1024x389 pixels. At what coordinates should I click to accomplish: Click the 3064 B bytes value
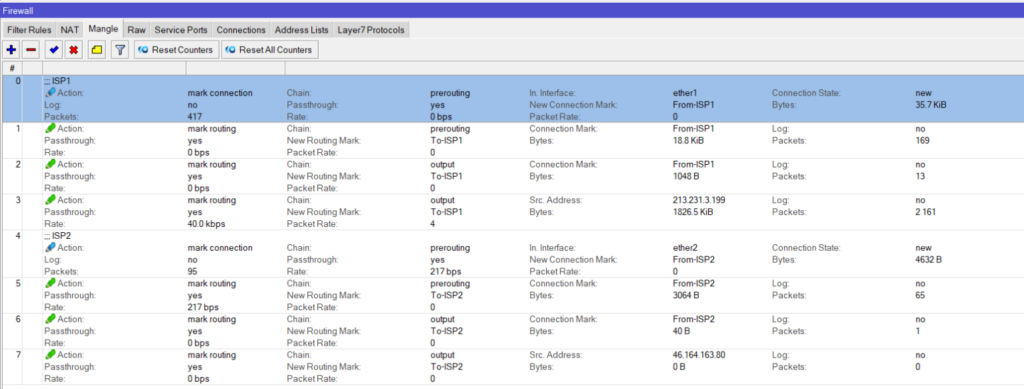point(686,296)
